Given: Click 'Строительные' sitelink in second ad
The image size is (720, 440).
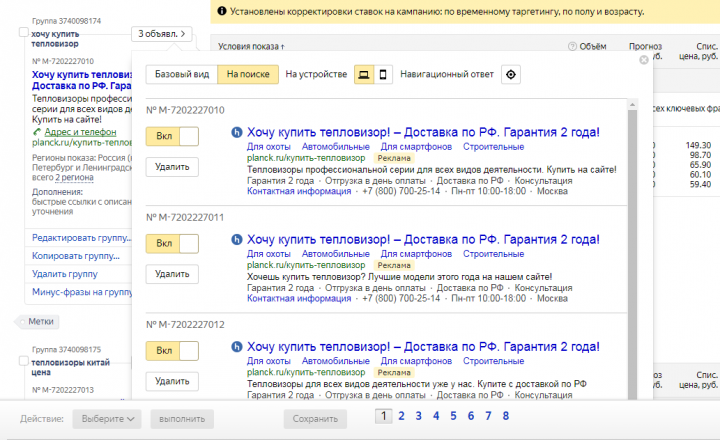Looking at the screenshot, I should [493, 254].
